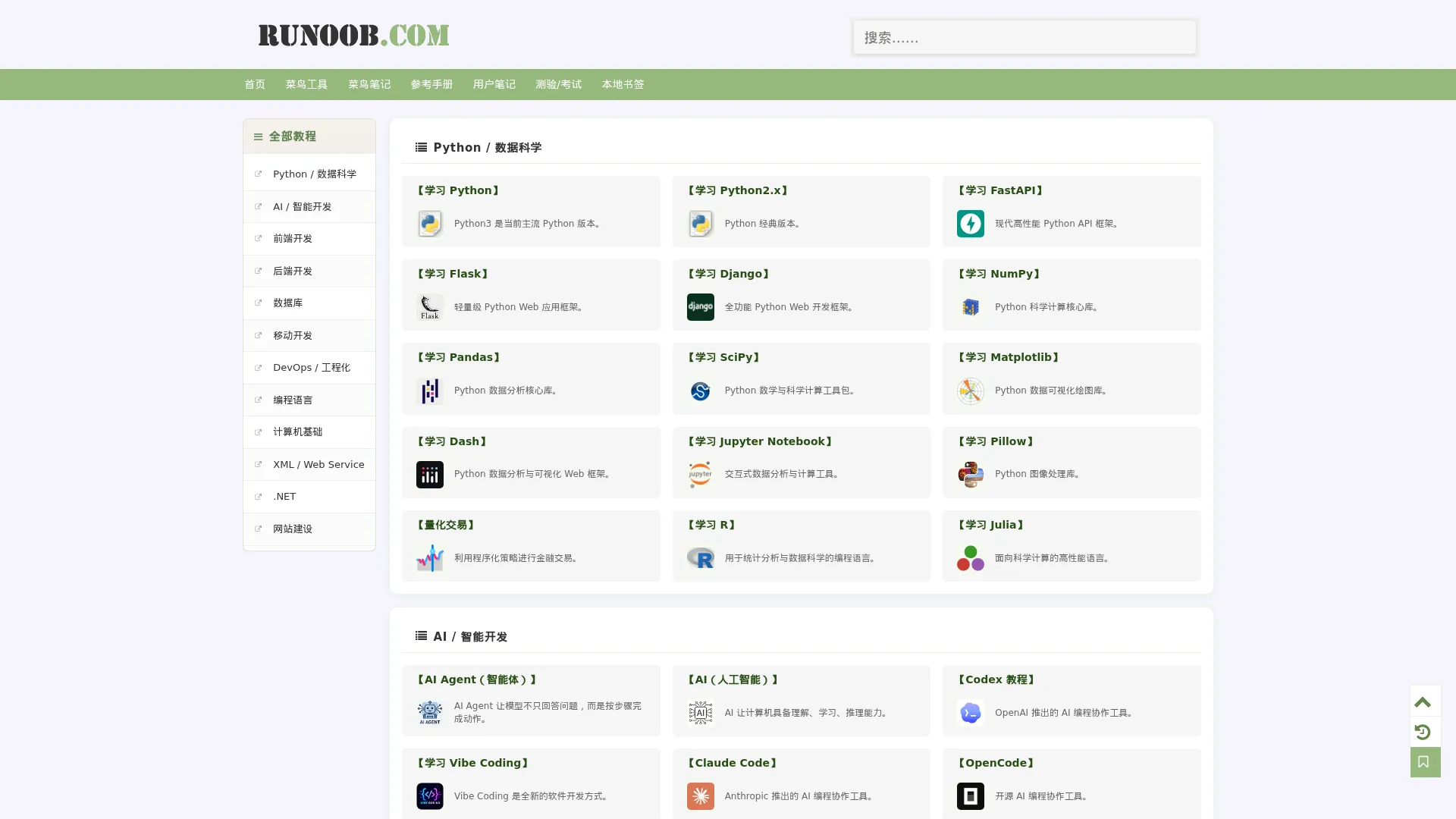
Task: Focus the 搜索 search input field
Action: pos(1025,37)
